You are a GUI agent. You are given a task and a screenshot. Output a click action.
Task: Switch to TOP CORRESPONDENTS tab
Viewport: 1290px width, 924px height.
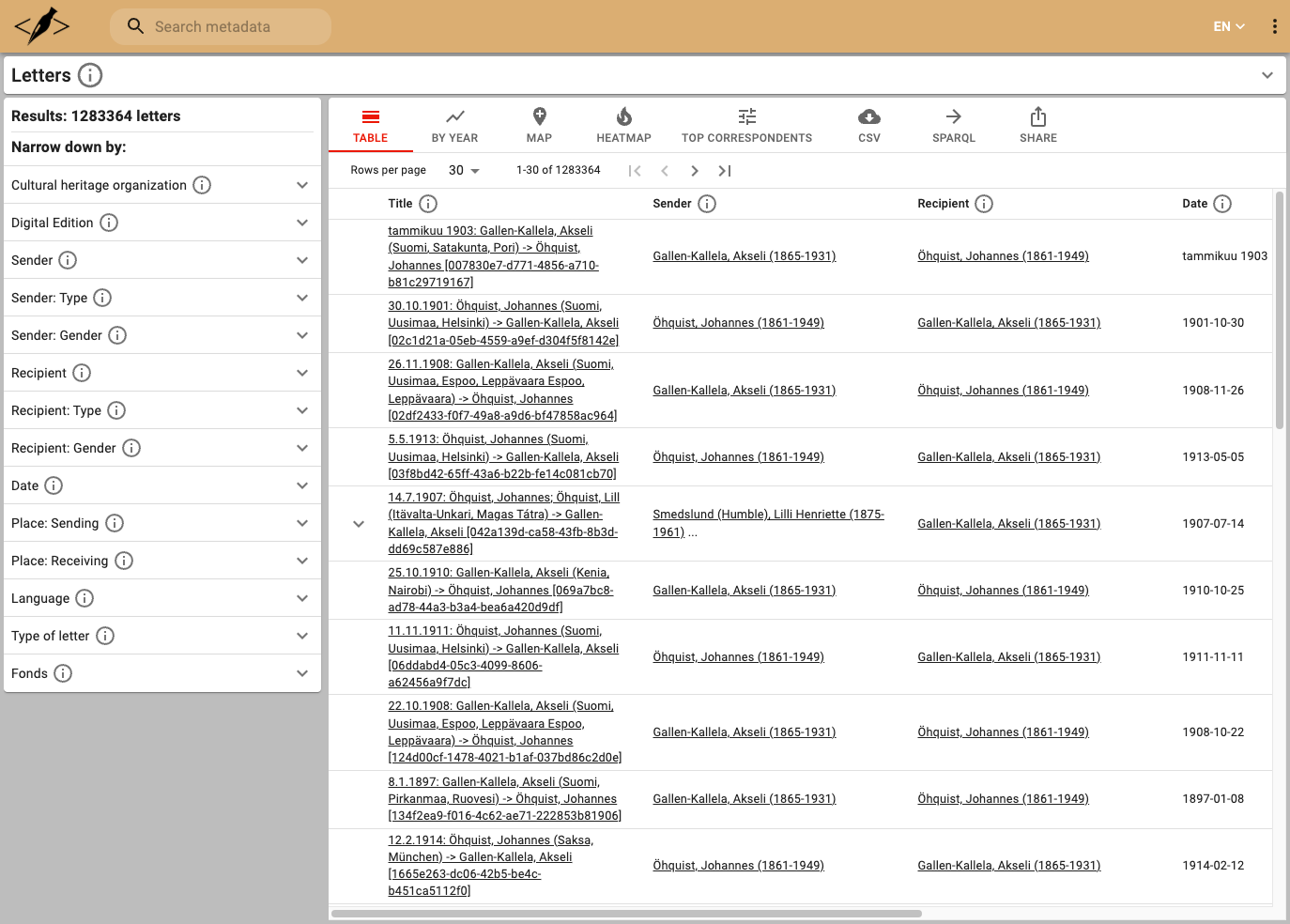[x=747, y=126]
